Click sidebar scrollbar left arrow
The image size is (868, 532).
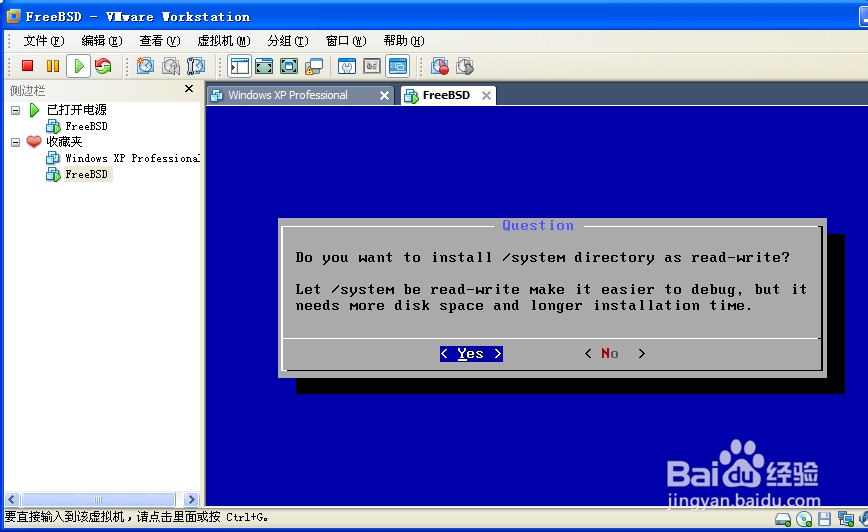click(12, 499)
